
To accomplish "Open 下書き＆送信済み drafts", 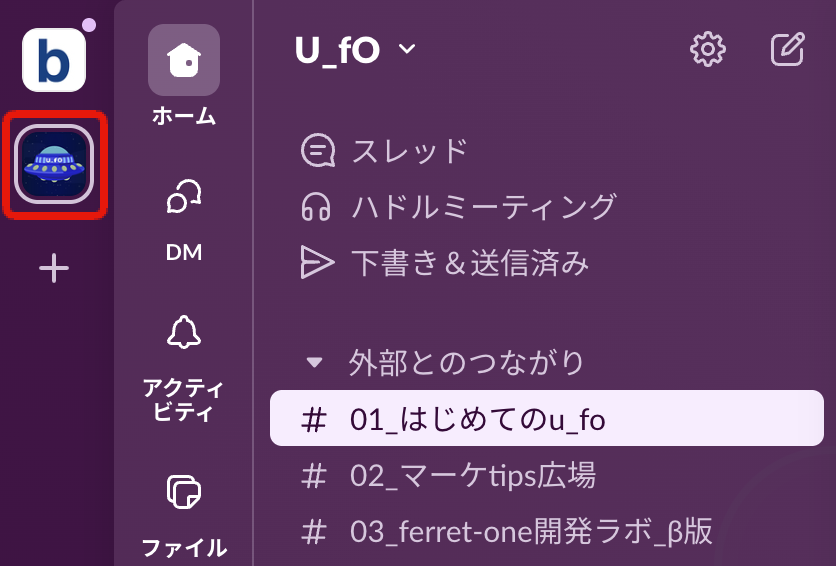I will point(469,262).
